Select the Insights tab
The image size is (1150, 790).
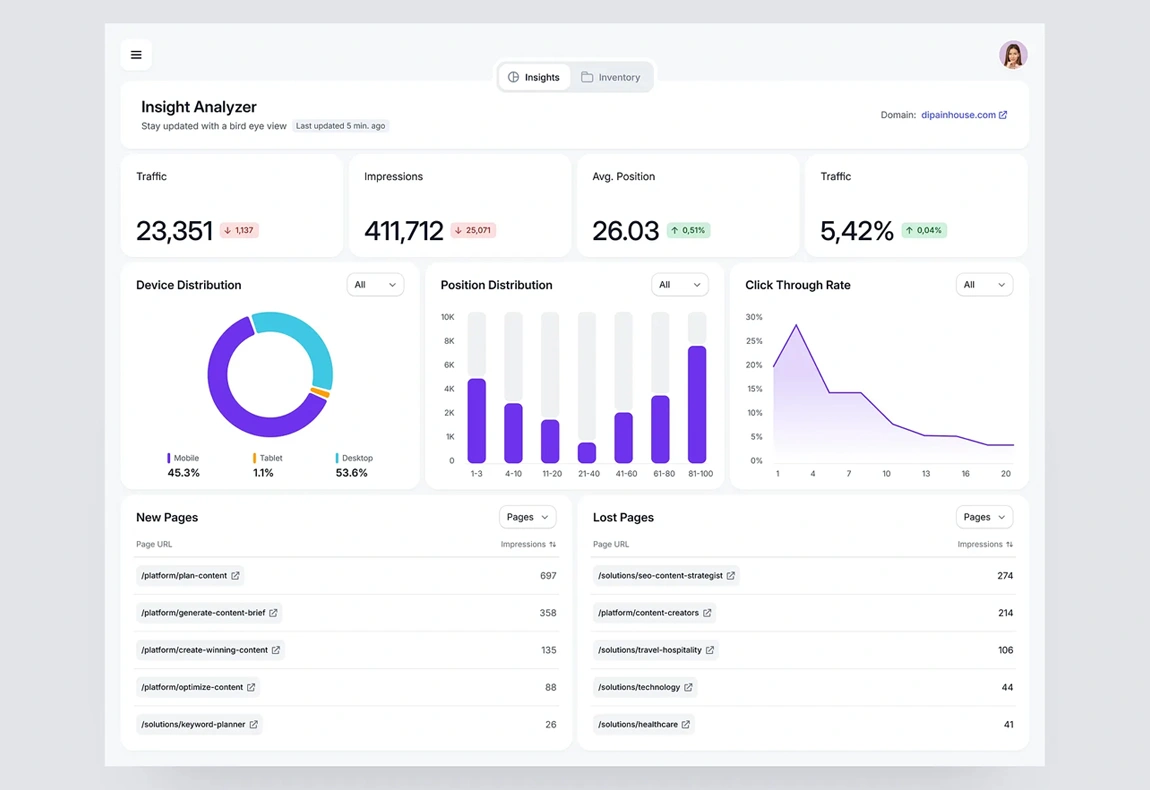(534, 77)
